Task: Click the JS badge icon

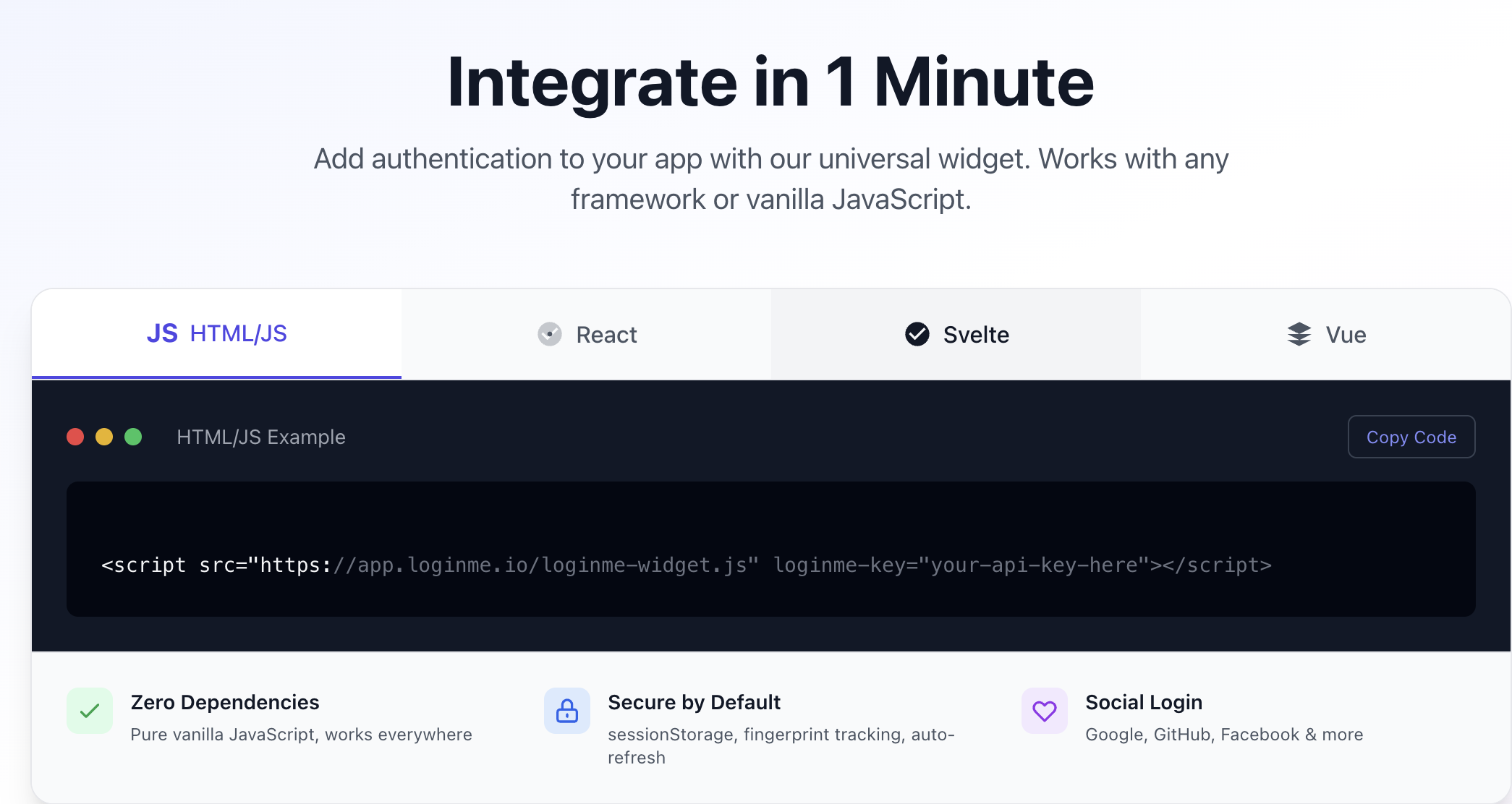Action: [162, 333]
